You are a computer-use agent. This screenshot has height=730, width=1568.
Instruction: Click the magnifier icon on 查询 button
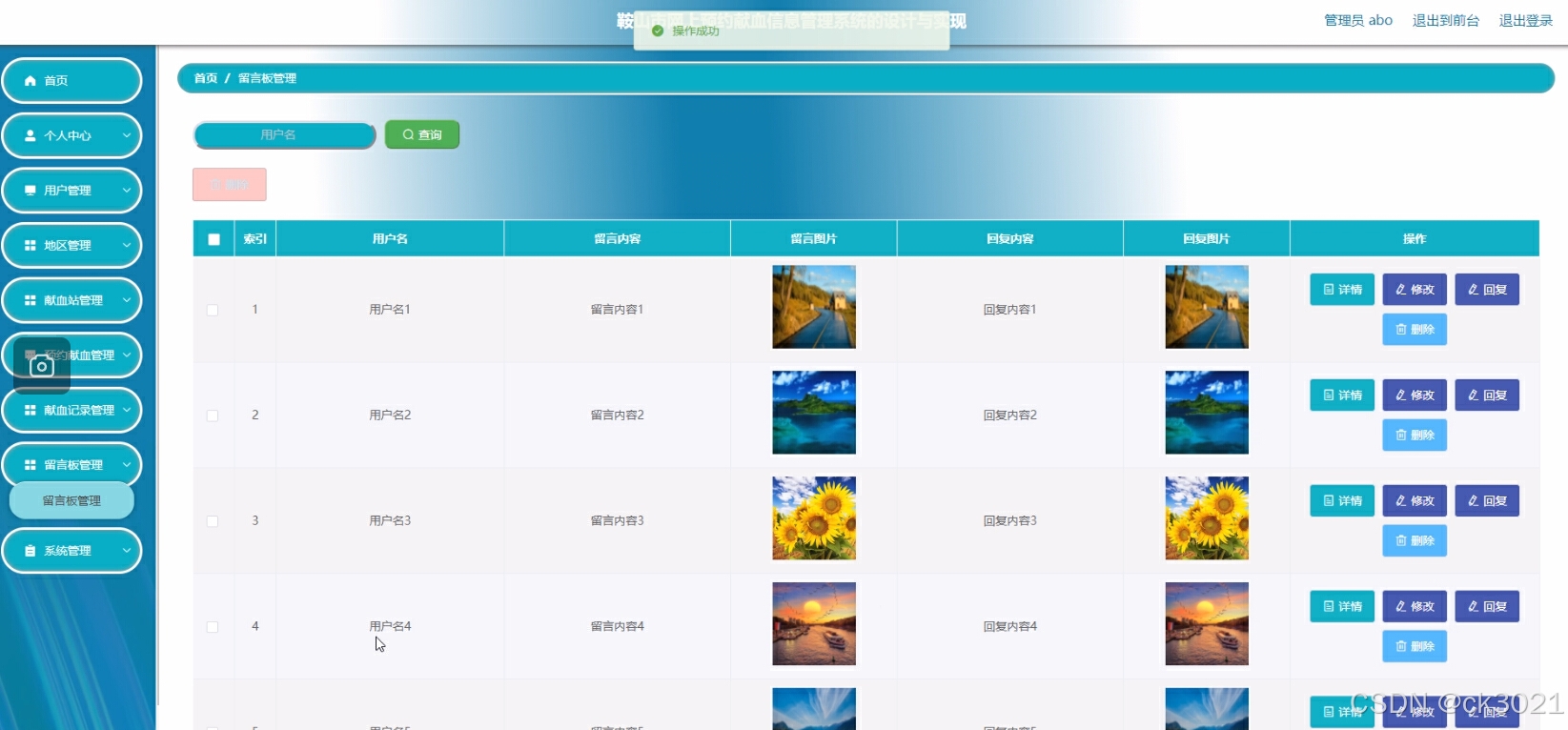point(408,134)
